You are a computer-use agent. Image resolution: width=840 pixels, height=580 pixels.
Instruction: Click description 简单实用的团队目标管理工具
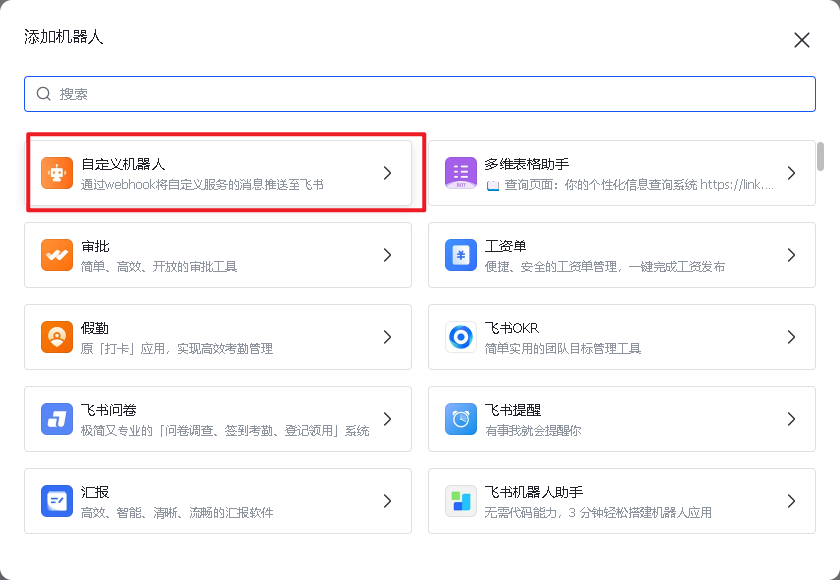click(562, 349)
